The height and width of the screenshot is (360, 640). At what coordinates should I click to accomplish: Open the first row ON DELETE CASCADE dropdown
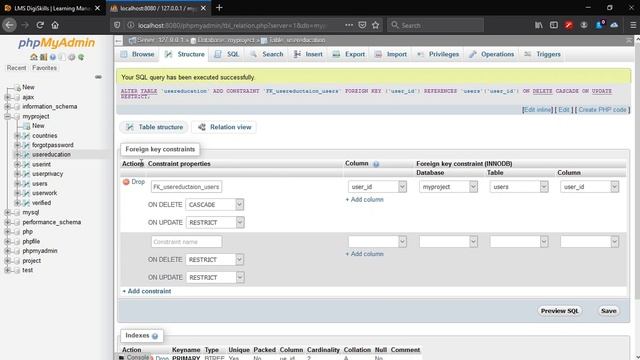(215, 204)
